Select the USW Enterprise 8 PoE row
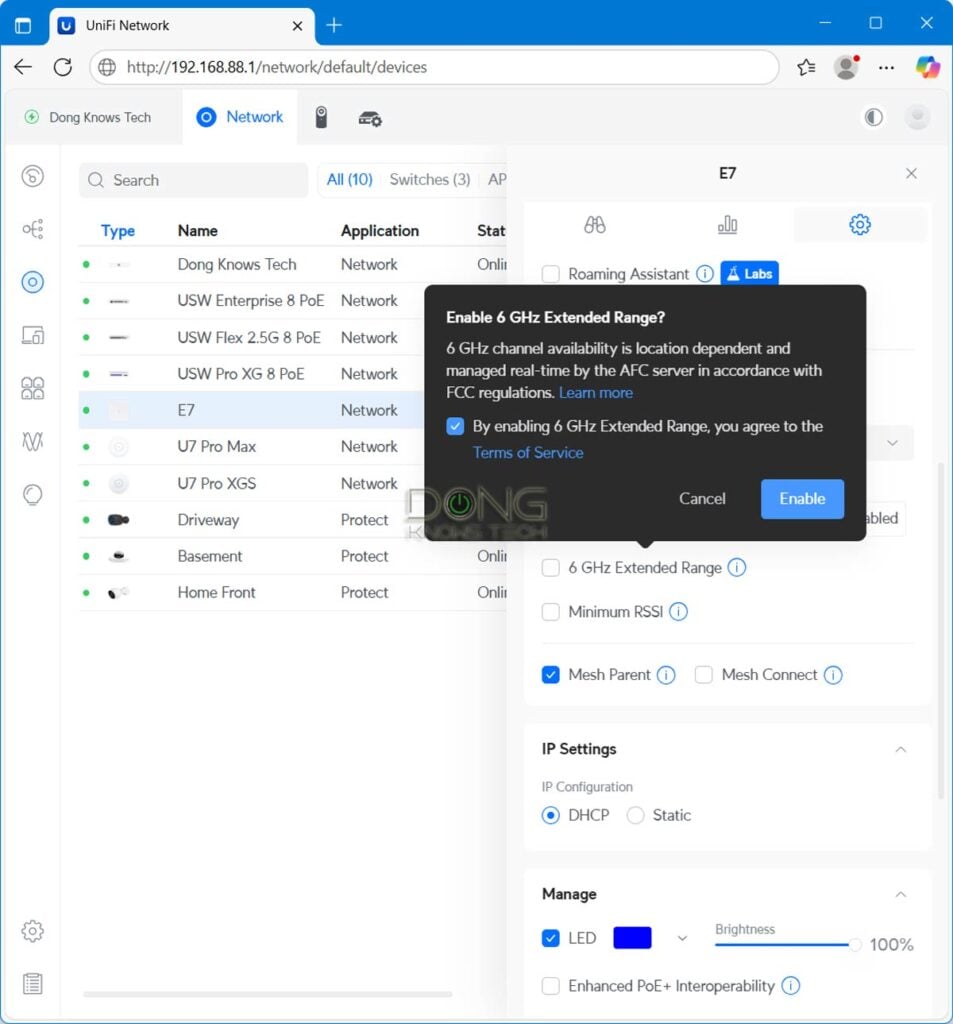This screenshot has height=1024, width=953. [x=251, y=301]
